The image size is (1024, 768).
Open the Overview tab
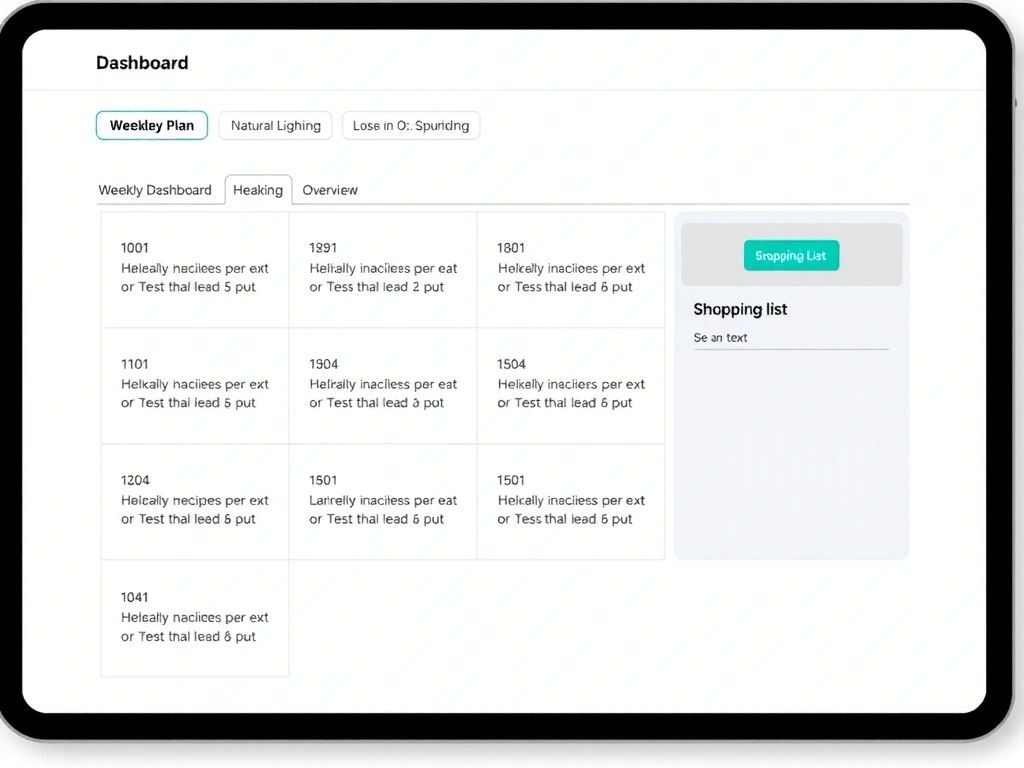coord(330,190)
